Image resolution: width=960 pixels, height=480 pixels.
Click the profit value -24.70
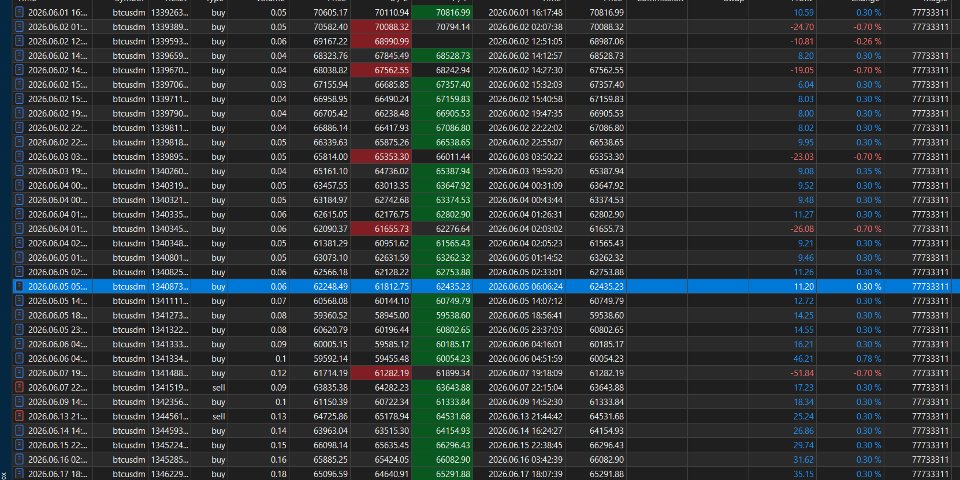(x=801, y=27)
